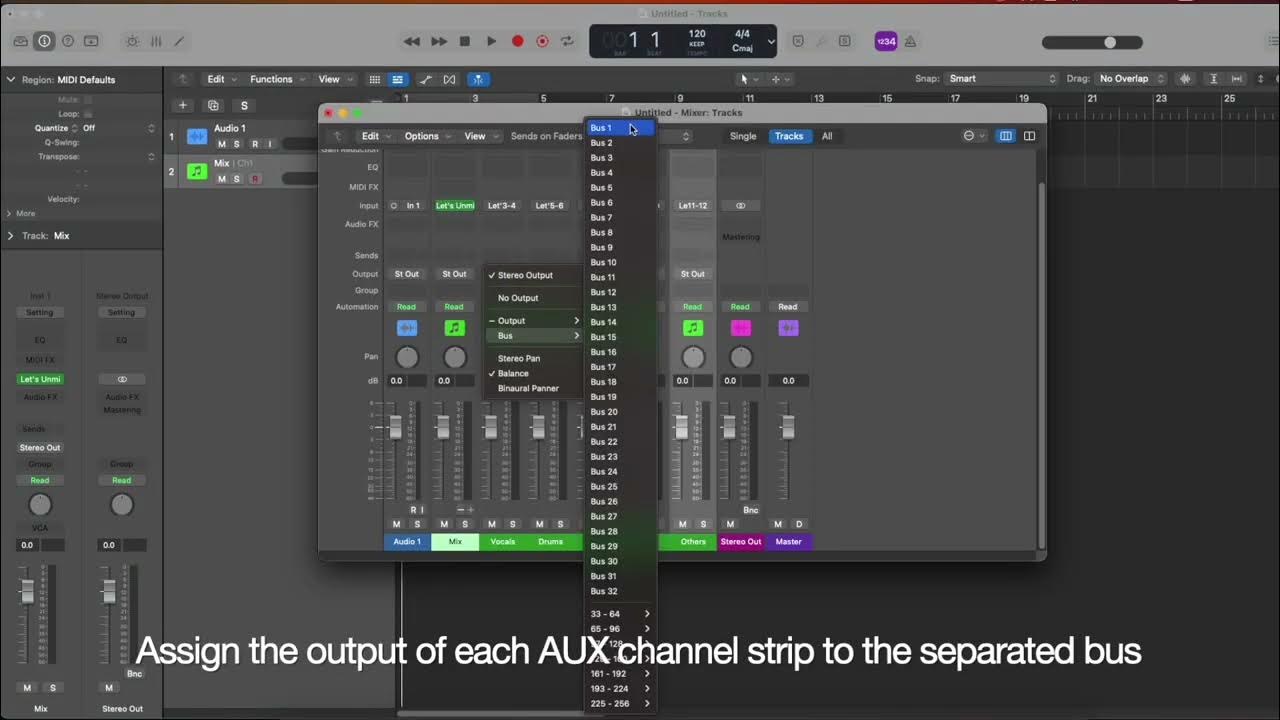This screenshot has width=1280, height=720.
Task: Mute the Audio 1 track
Action: coord(222,145)
